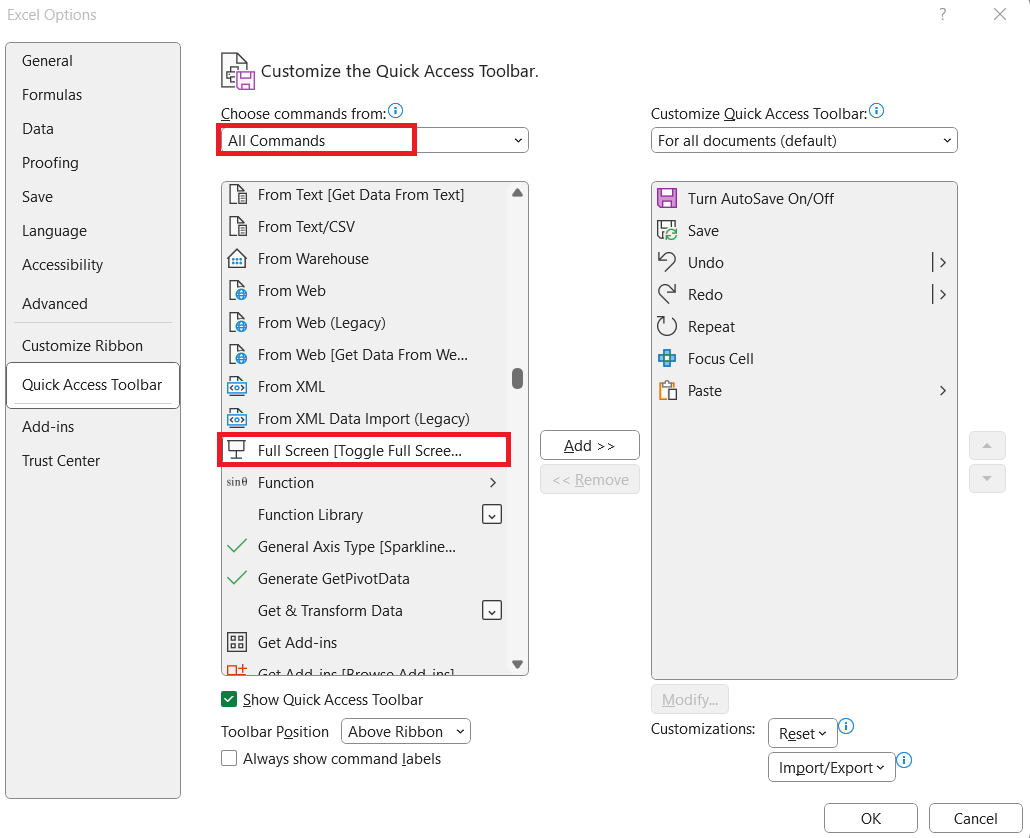Click the Function sinθ icon

(236, 482)
